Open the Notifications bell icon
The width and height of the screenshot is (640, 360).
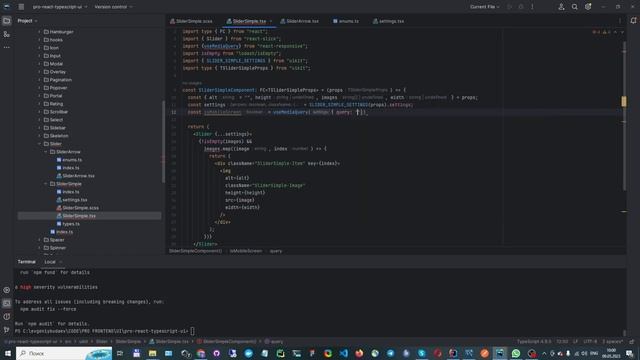(633, 21)
